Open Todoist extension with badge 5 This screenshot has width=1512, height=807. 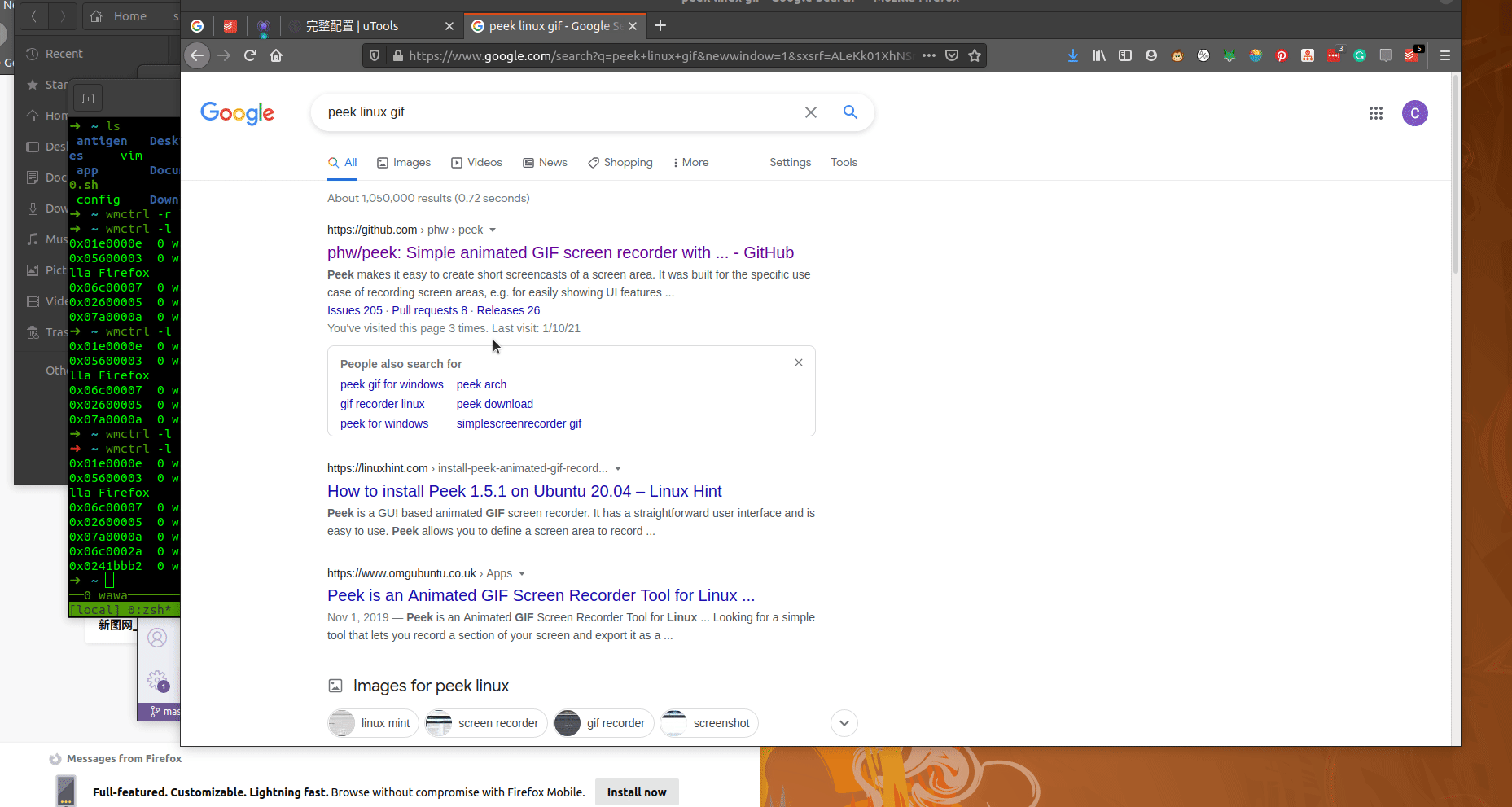click(x=1413, y=55)
